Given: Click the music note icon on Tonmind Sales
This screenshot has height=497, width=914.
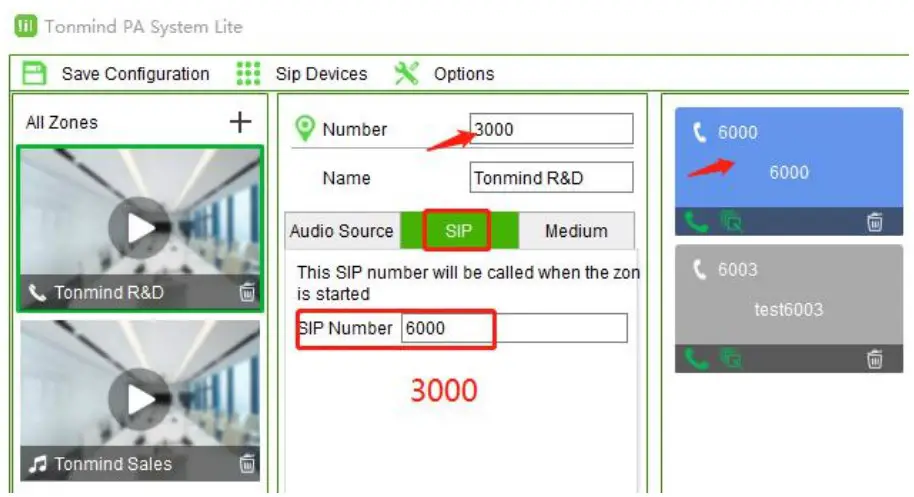Looking at the screenshot, I should pos(38,464).
